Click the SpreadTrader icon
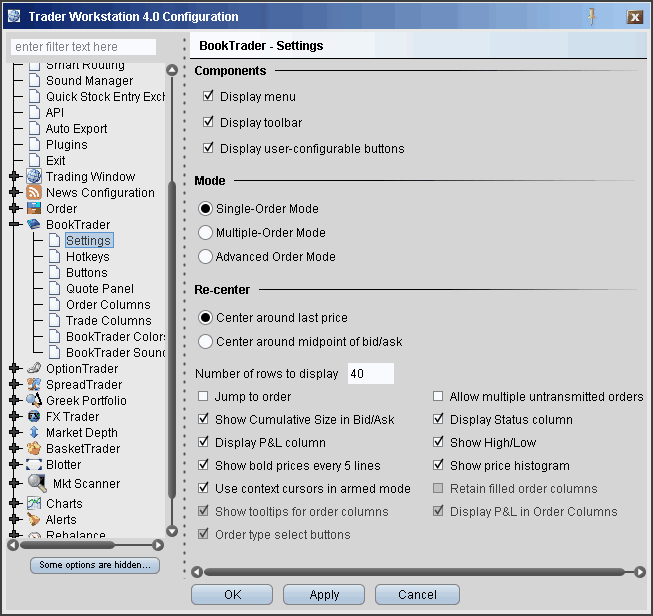Image resolution: width=653 pixels, height=616 pixels. click(x=34, y=384)
